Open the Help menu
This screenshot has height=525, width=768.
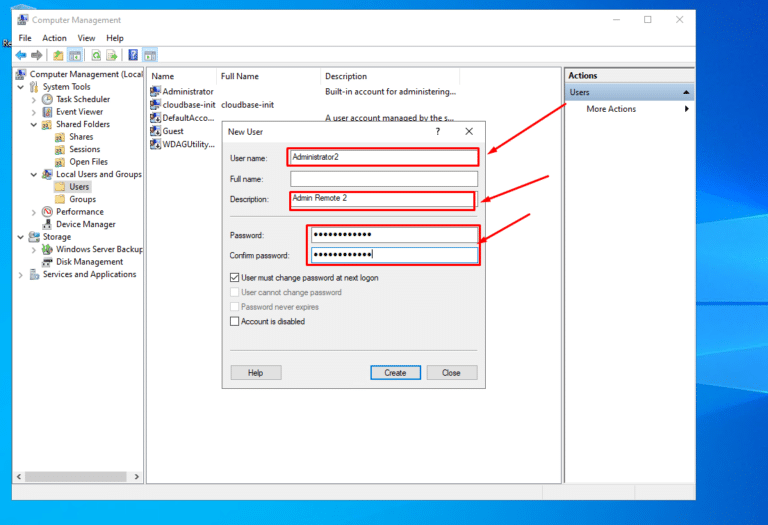coord(115,38)
